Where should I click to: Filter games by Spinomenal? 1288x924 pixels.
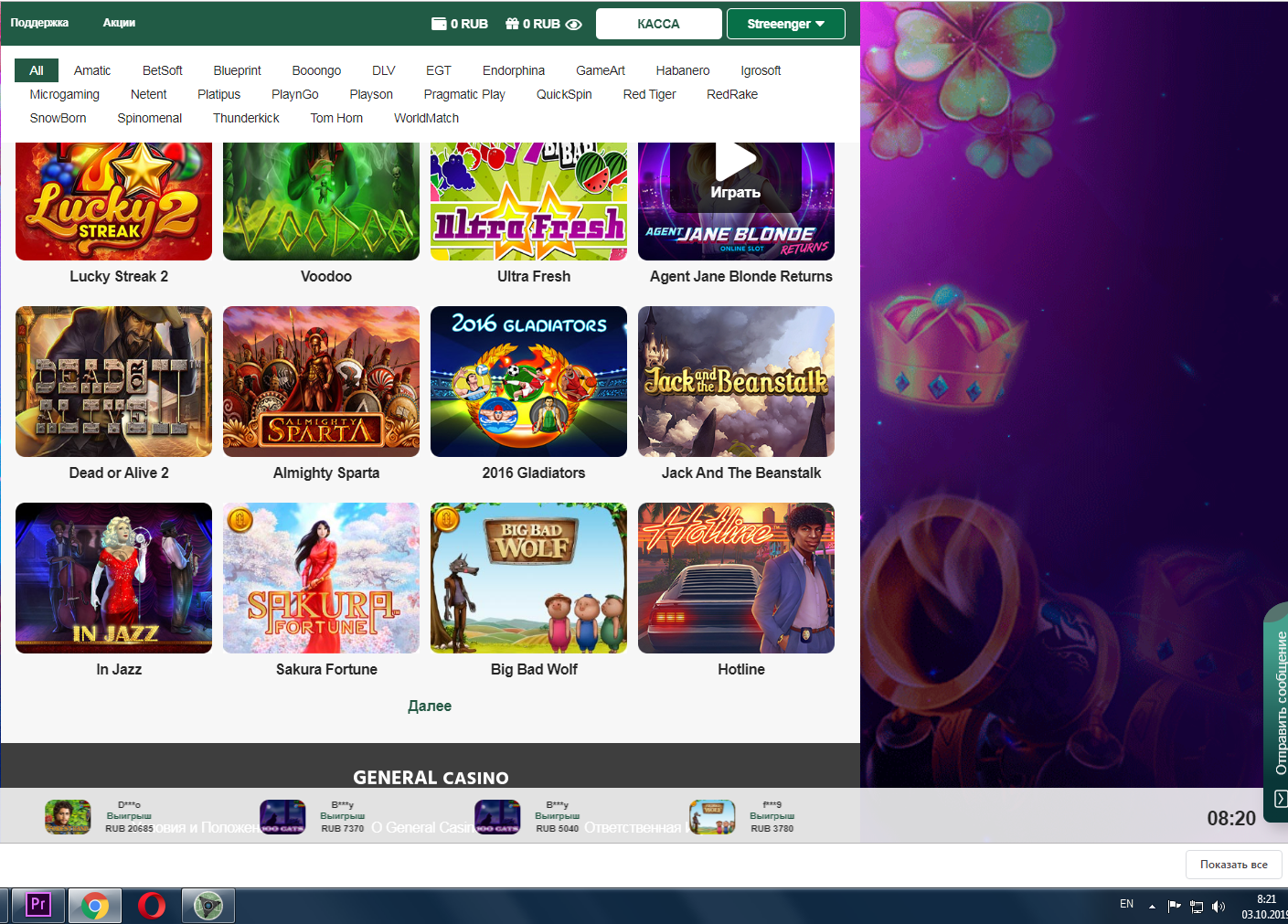click(x=150, y=118)
